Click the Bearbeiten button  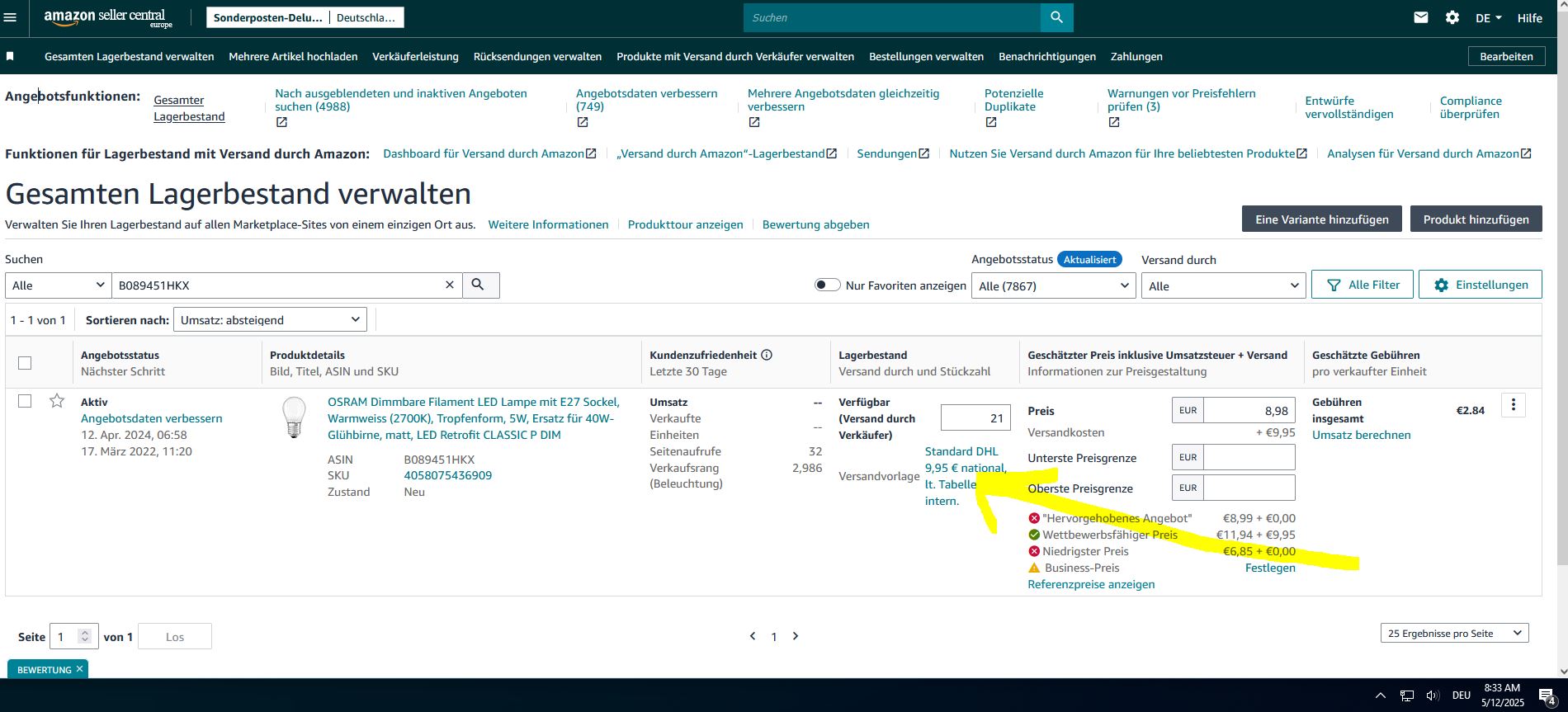point(1506,56)
